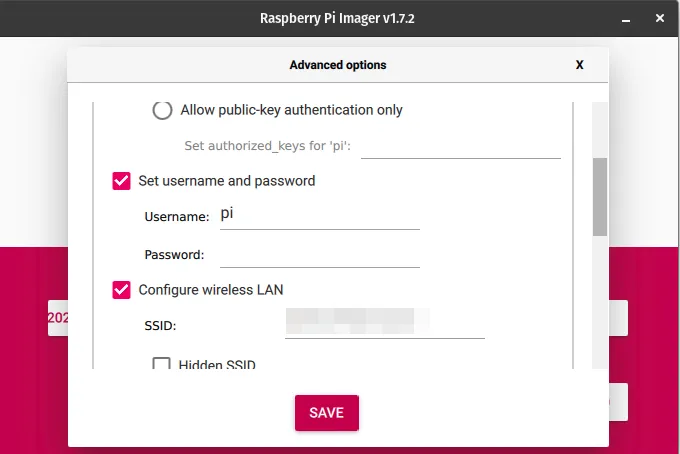The image size is (680, 454).
Task: Select Allow public-key authentication only
Action: (162, 110)
